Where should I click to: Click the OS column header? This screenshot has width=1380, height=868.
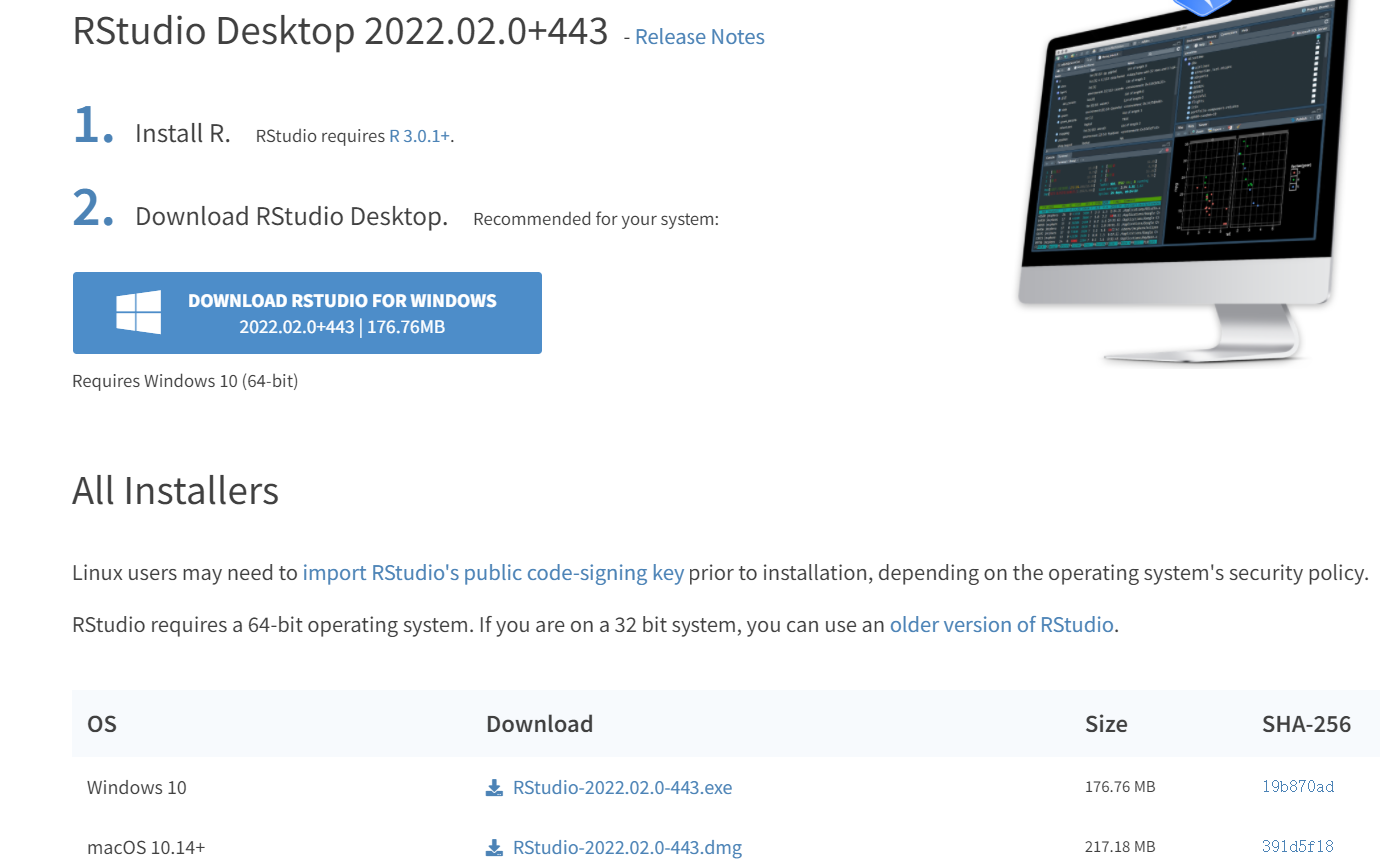(x=102, y=724)
